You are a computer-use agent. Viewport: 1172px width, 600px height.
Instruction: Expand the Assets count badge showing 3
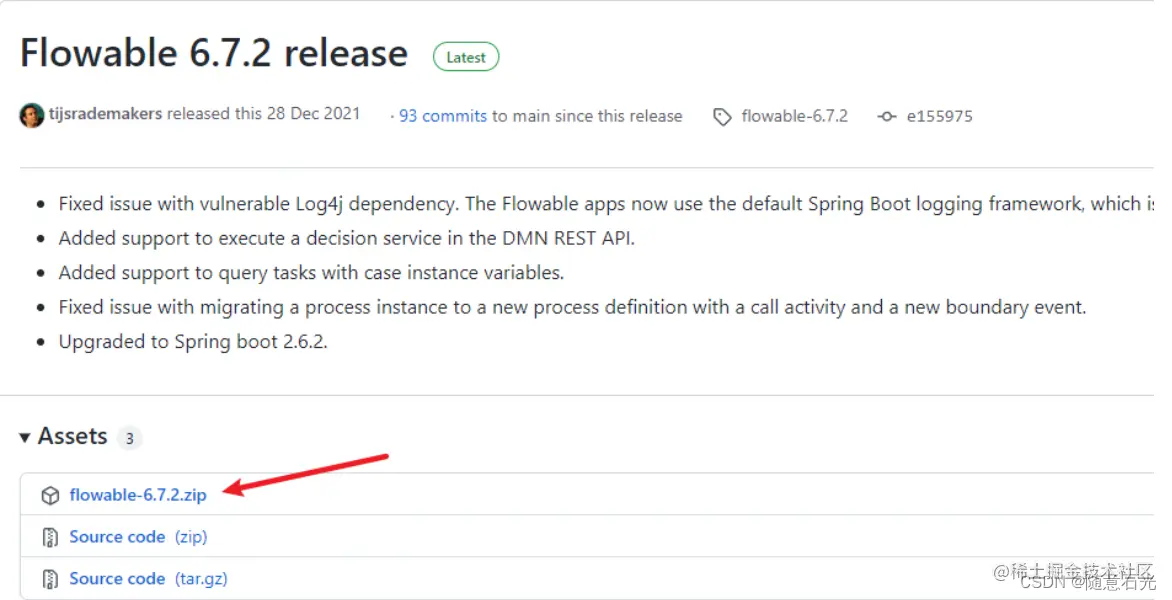pos(130,438)
